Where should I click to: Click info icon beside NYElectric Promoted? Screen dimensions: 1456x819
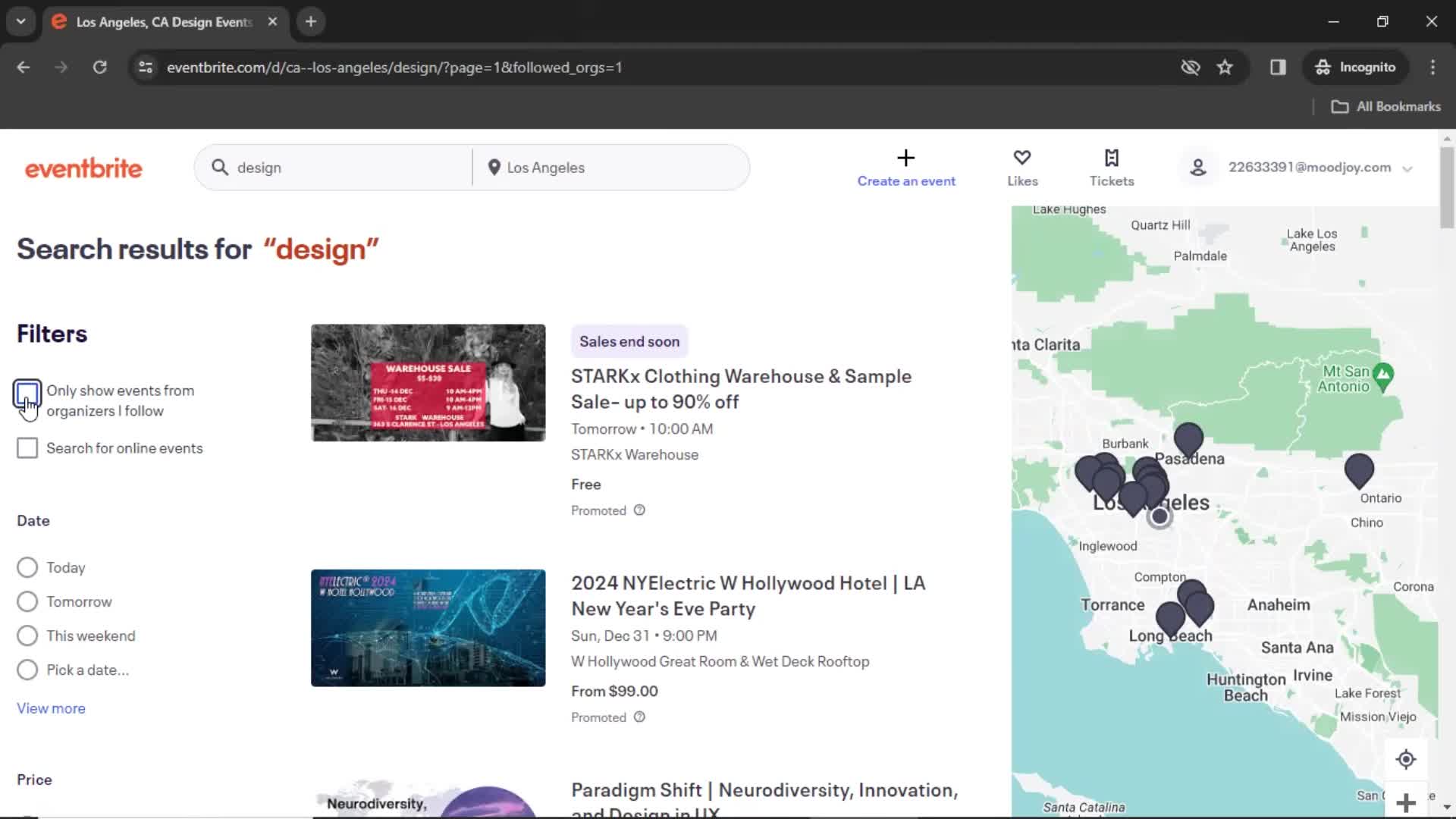pos(639,717)
